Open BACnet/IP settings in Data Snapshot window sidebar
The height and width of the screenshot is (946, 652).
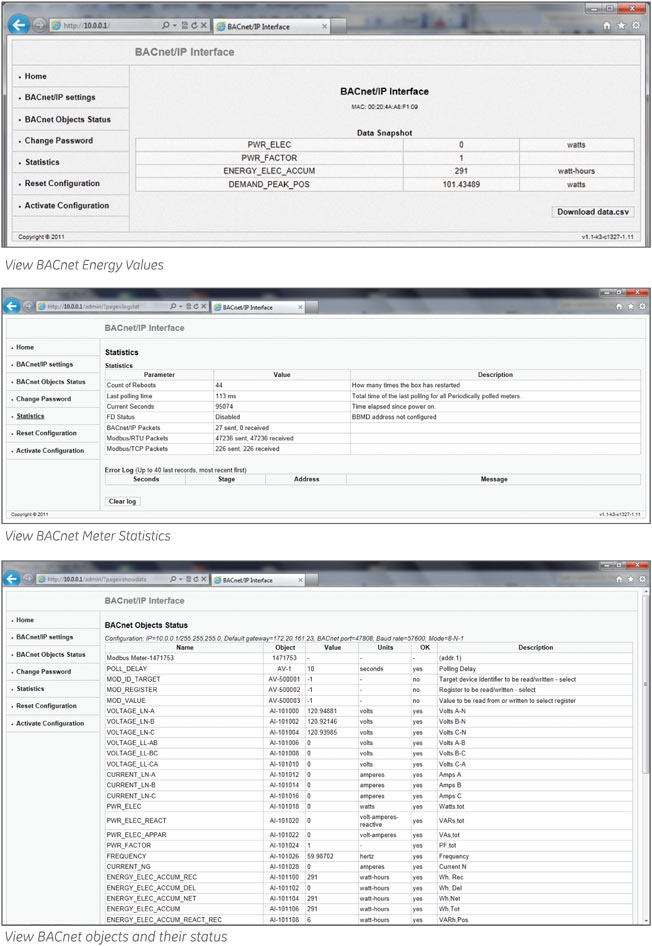point(60,97)
